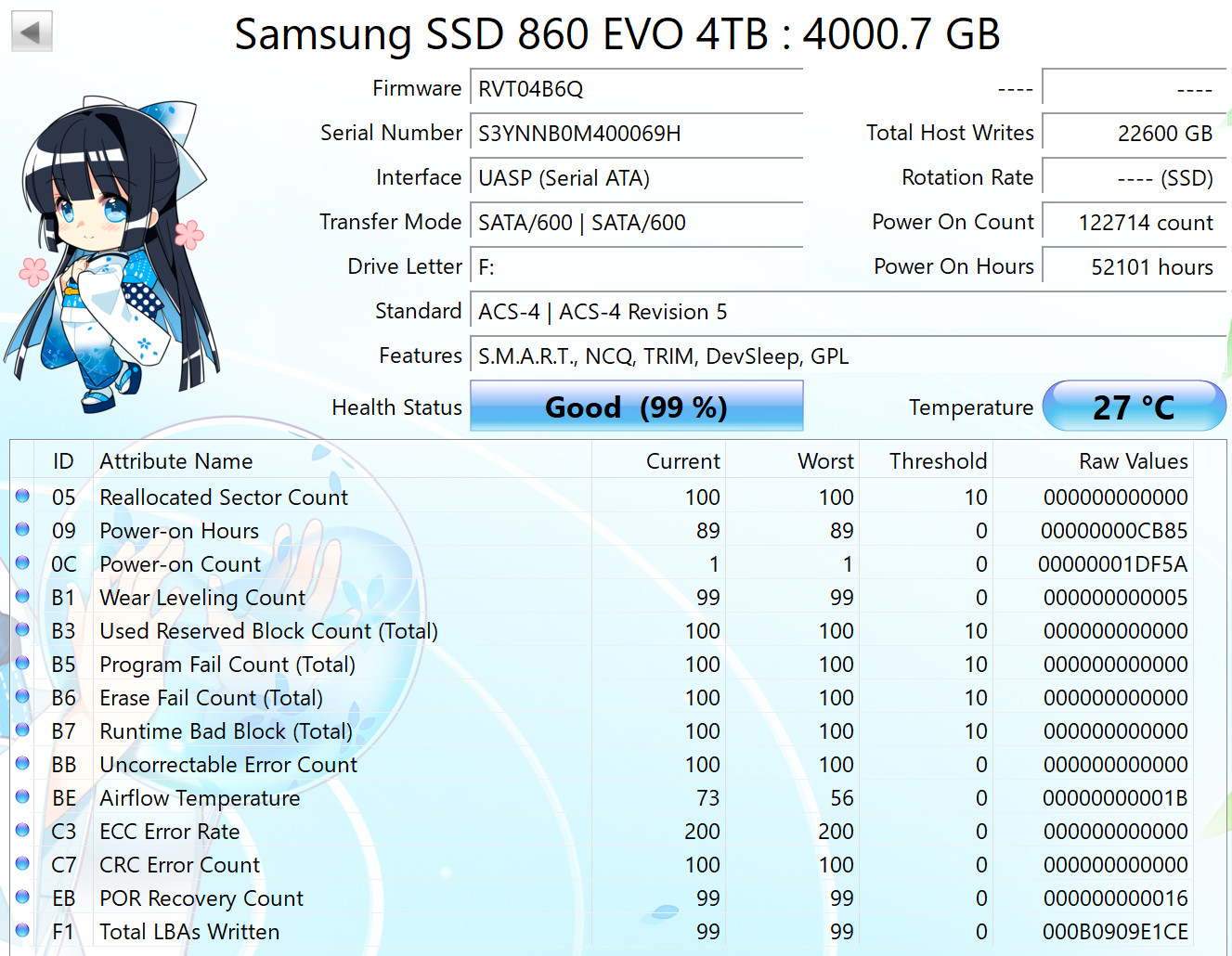Click status orb for Power-on Hours row
This screenshot has height=956, width=1232.
(22, 530)
